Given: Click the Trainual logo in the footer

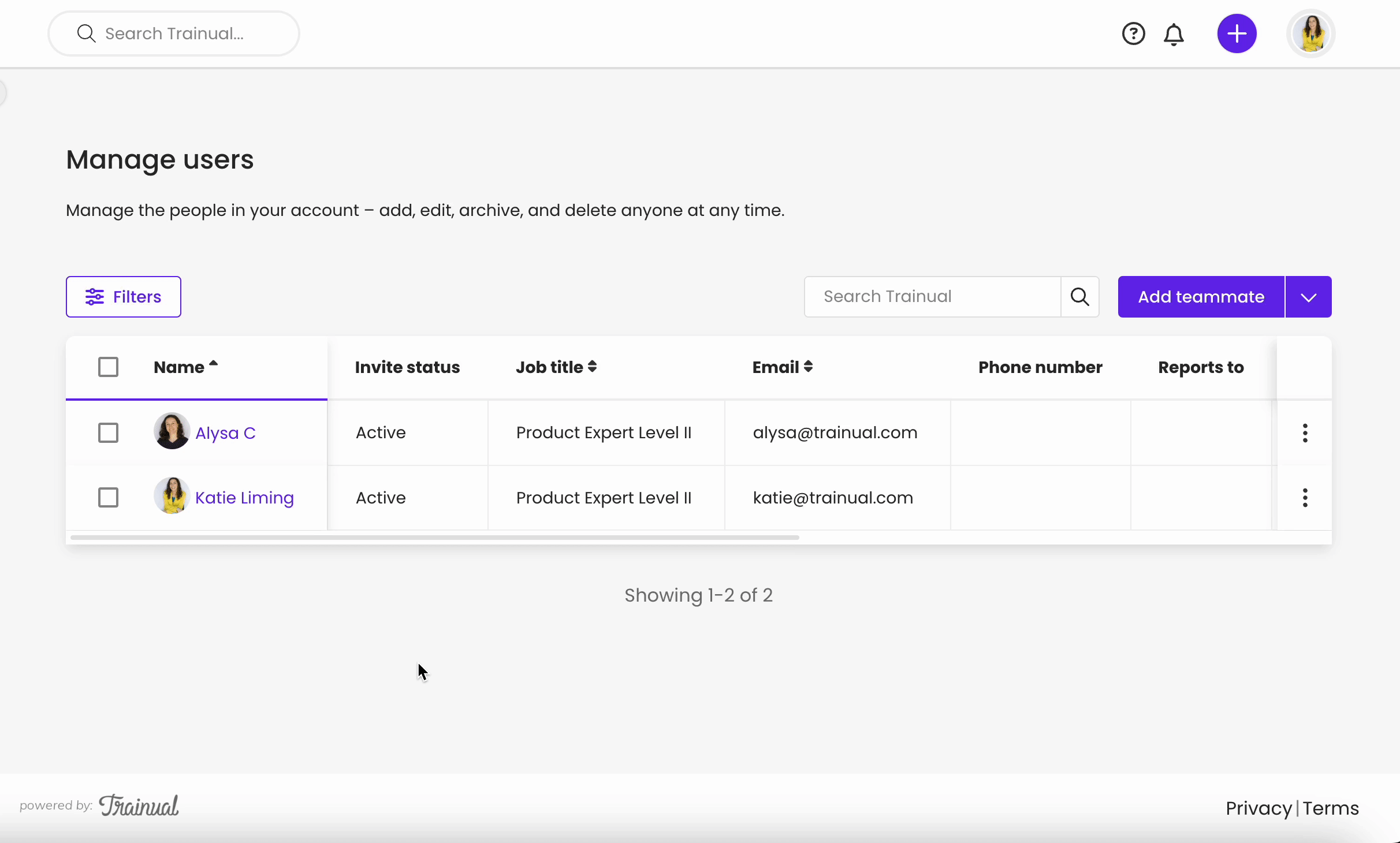Looking at the screenshot, I should [139, 805].
